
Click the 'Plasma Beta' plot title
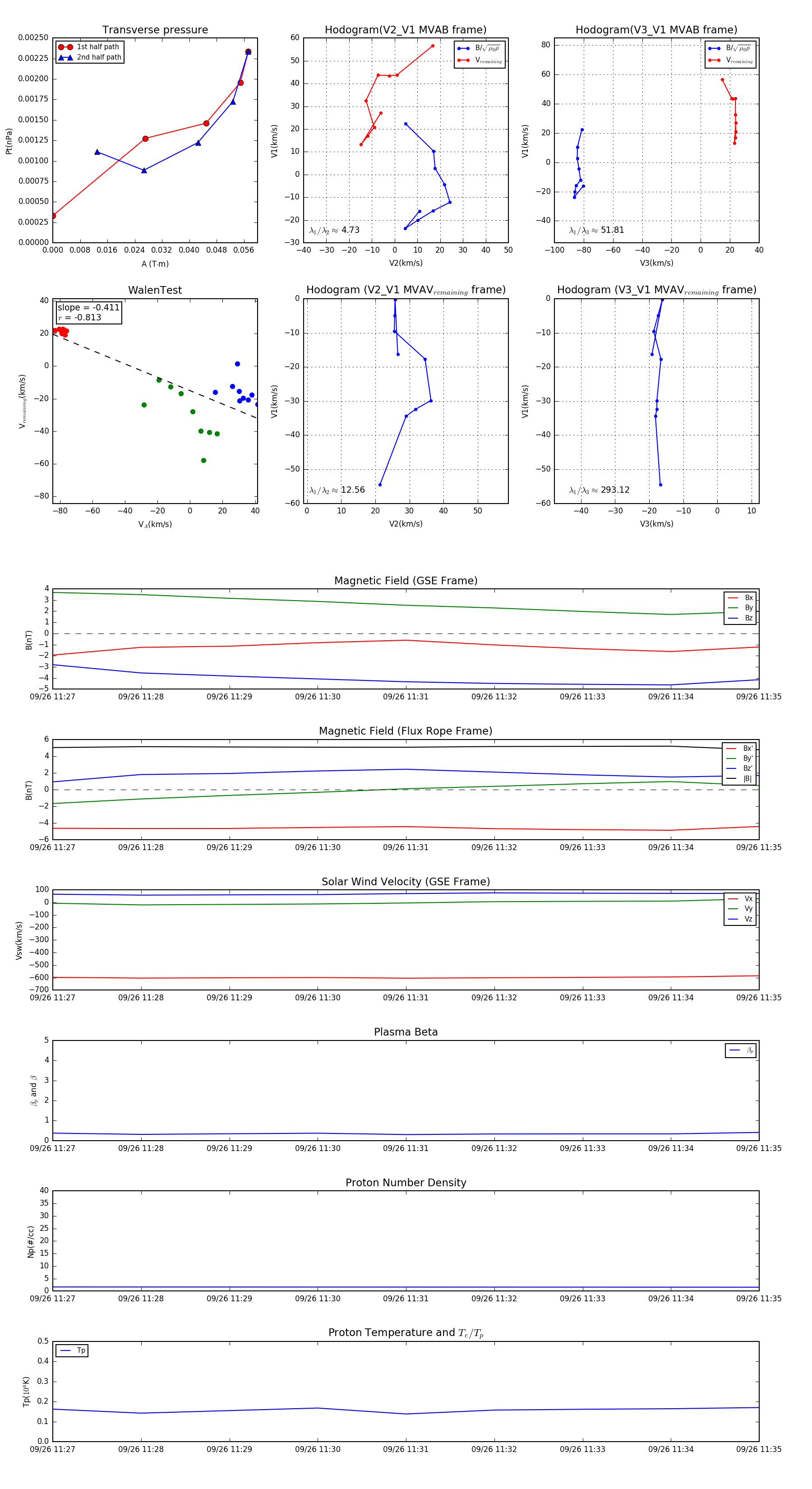point(406,1032)
